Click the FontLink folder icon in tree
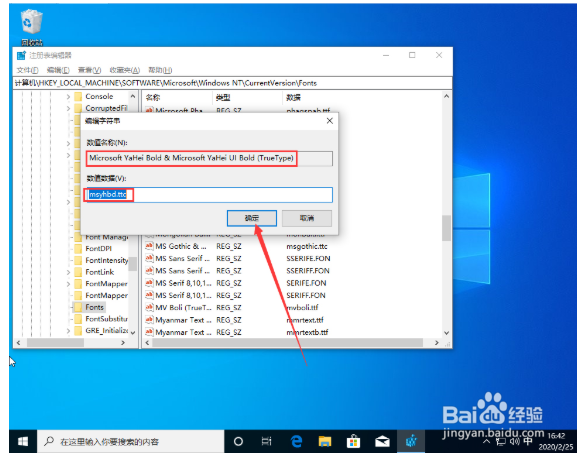This screenshot has height=453, width=577. point(78,272)
